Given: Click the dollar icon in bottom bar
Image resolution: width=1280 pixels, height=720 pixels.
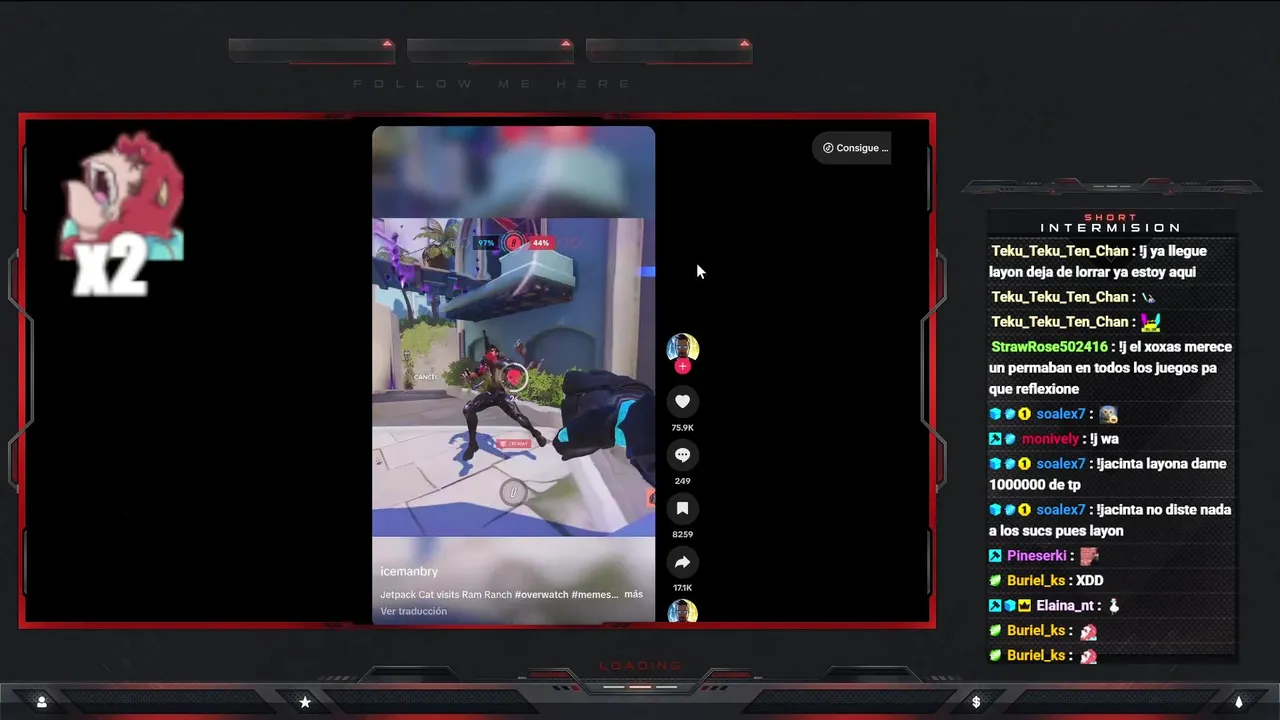Looking at the screenshot, I should 976,702.
